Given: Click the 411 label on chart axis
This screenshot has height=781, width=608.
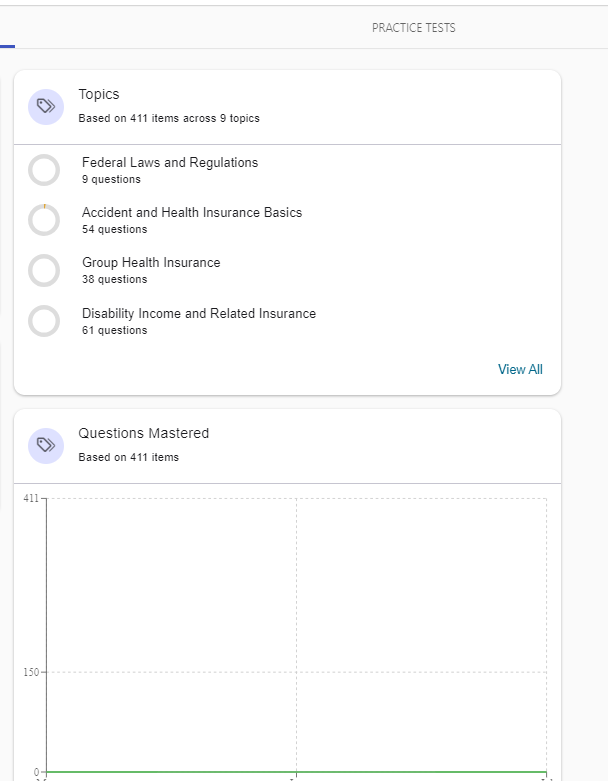Looking at the screenshot, I should [x=30, y=498].
